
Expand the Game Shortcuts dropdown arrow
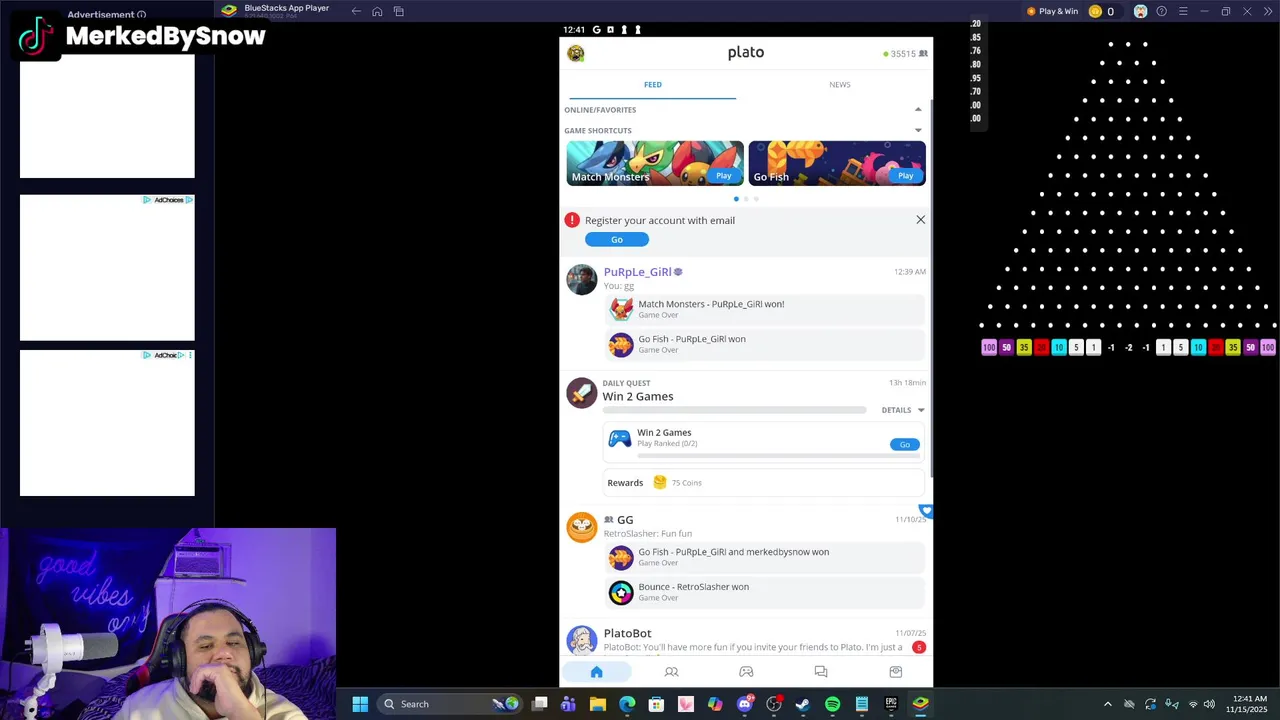click(918, 130)
